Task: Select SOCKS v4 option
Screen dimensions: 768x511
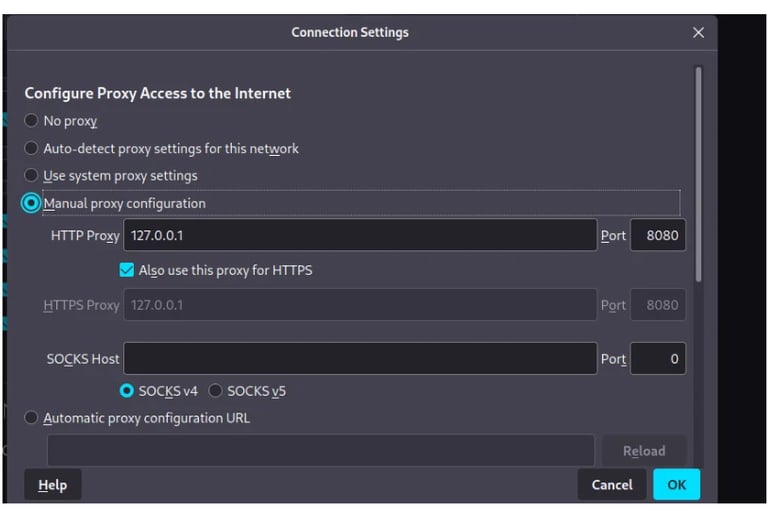Action: click(126, 391)
